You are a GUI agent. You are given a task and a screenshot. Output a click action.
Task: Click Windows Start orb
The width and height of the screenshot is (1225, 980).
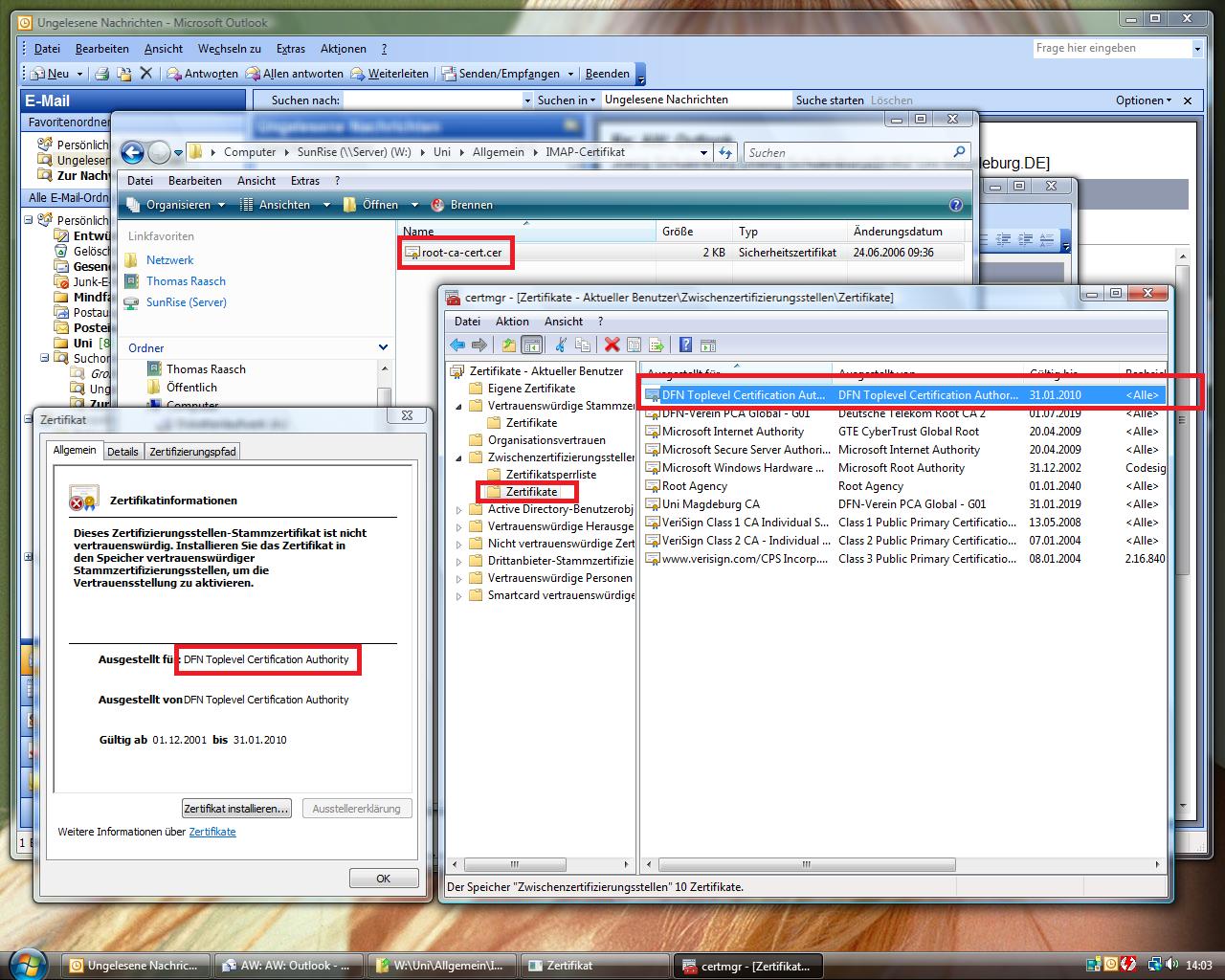click(x=26, y=964)
